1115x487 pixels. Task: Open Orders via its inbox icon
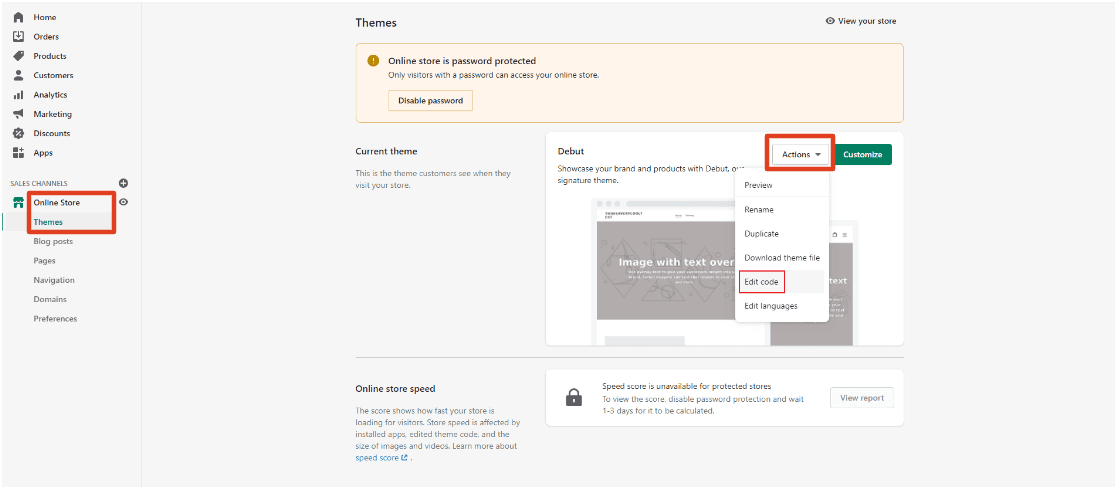pos(18,36)
